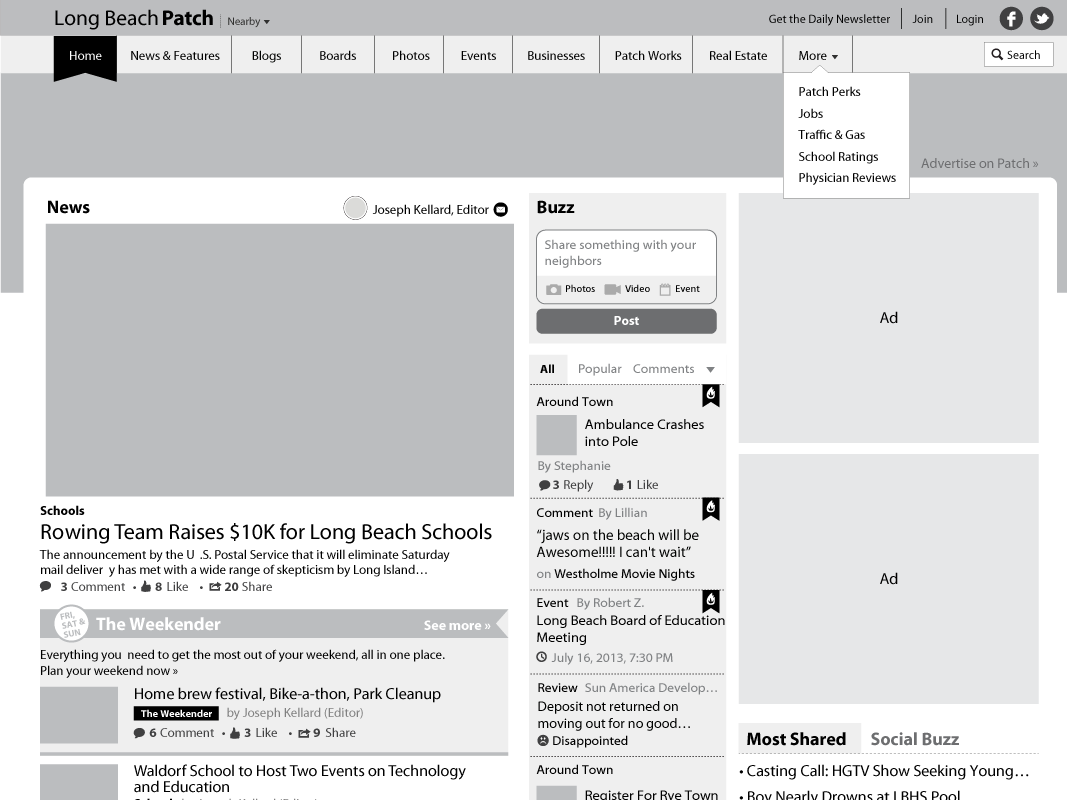Click comment bubble under Rowing Team article
1067x800 pixels.
tap(46, 586)
